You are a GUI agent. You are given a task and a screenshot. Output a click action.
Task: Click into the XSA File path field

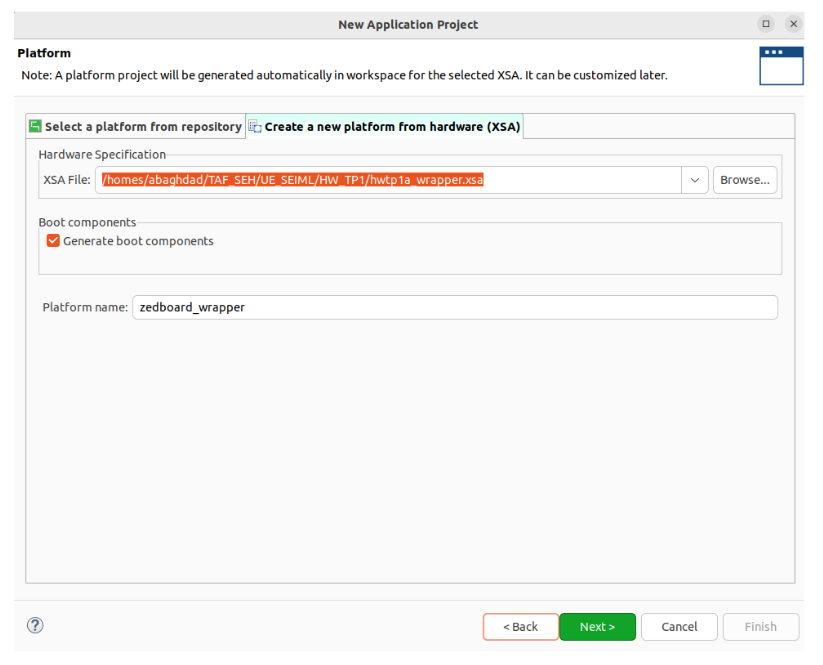tap(388, 180)
